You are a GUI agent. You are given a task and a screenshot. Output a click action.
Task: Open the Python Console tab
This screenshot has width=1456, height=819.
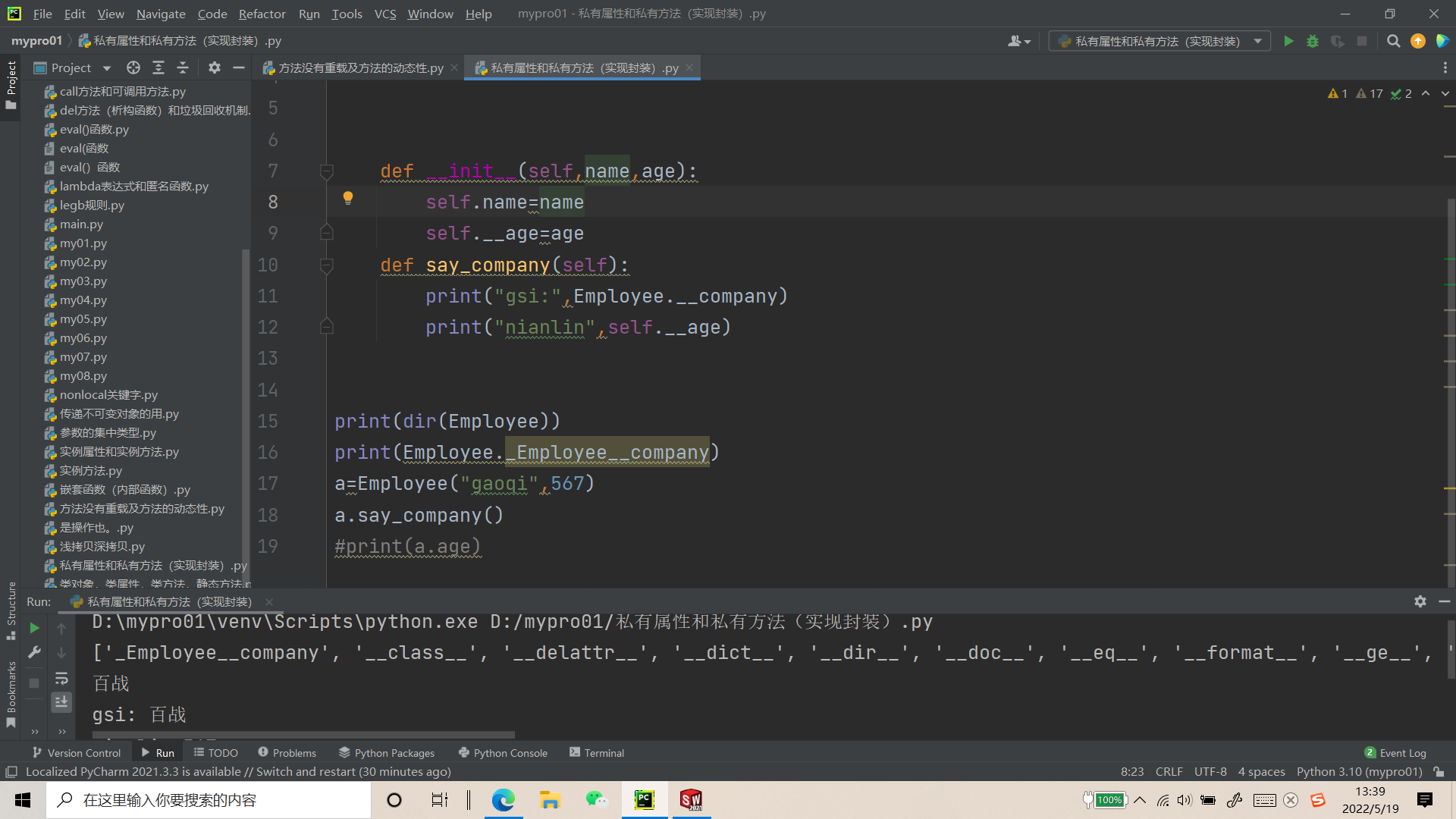(503, 753)
